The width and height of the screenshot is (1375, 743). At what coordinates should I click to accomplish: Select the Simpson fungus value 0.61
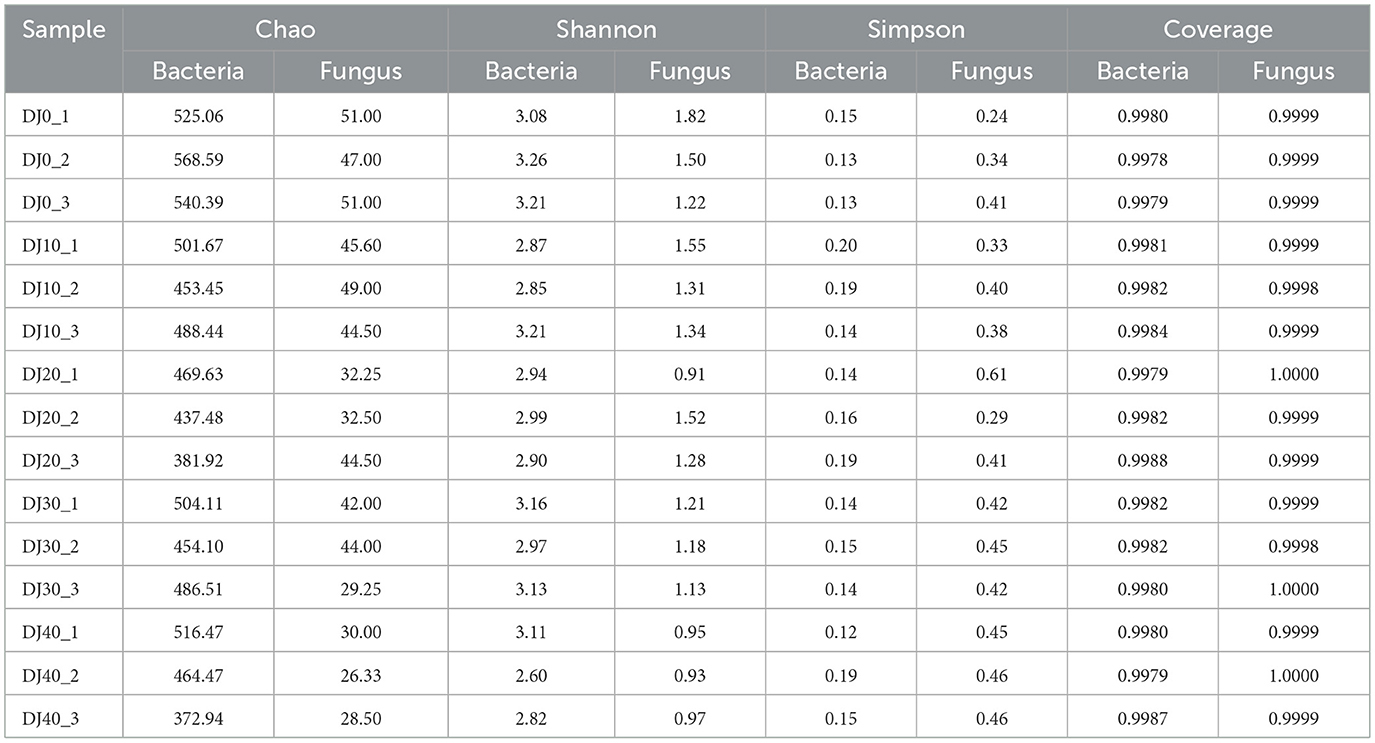(x=992, y=374)
